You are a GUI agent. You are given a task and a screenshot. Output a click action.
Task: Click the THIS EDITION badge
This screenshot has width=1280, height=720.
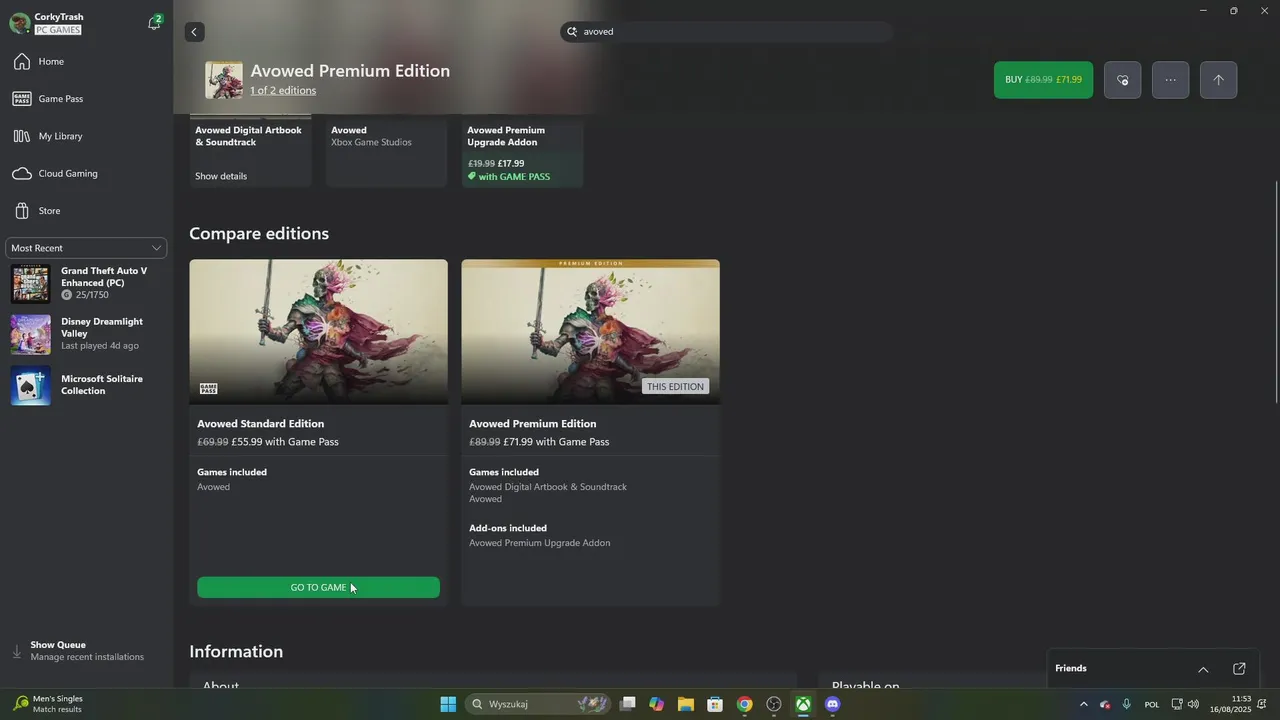point(675,387)
